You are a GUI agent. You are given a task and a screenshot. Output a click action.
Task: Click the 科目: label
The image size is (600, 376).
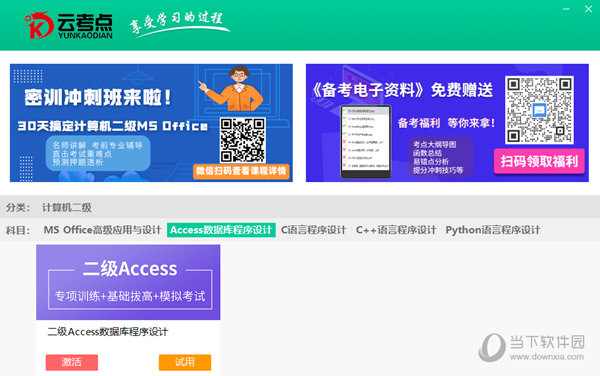pos(18,230)
